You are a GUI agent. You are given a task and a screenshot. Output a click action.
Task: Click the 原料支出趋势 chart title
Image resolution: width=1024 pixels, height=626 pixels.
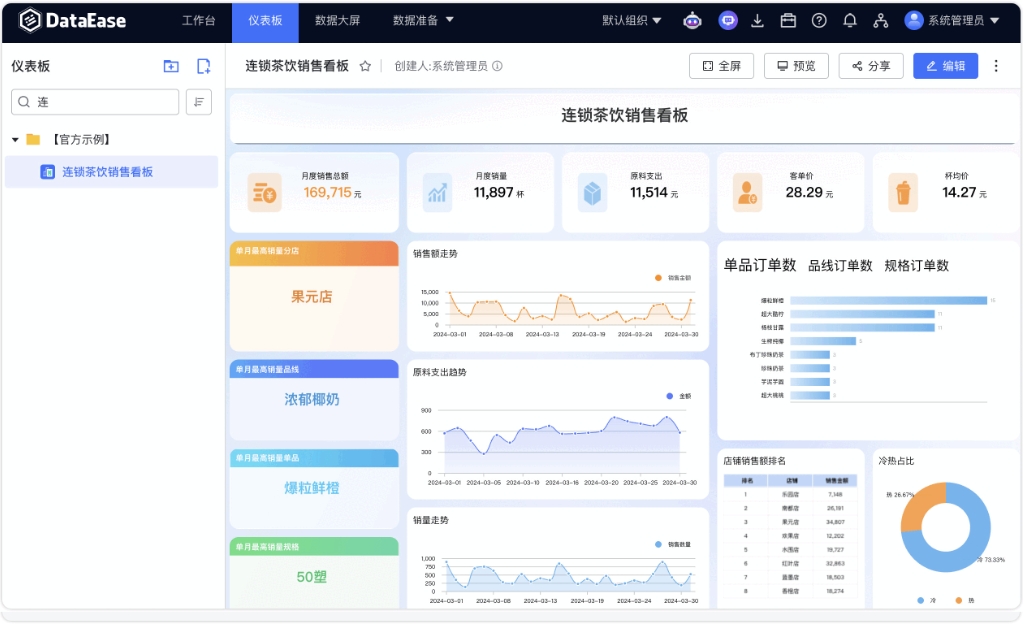(440, 372)
